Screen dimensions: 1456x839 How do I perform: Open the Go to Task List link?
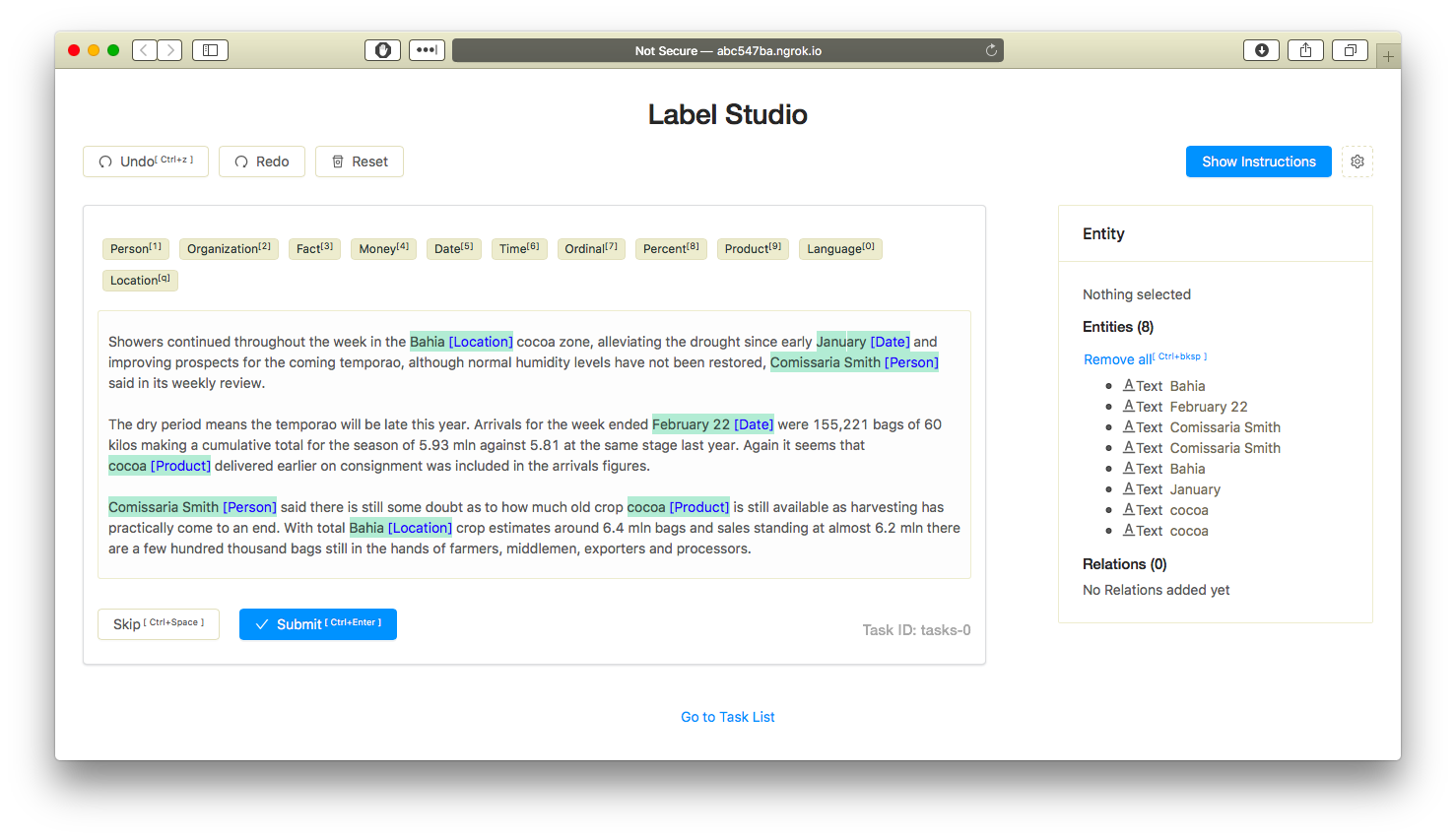click(728, 717)
